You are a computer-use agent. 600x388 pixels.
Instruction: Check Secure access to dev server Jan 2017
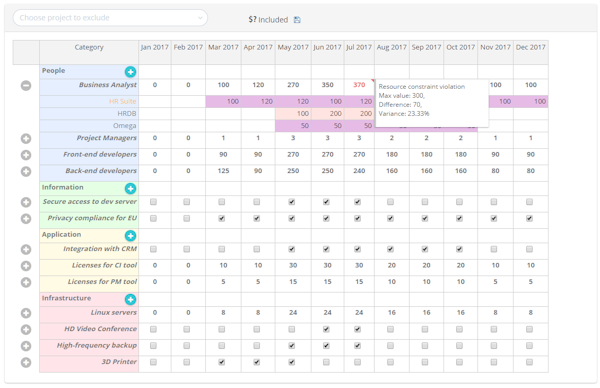tap(153, 202)
